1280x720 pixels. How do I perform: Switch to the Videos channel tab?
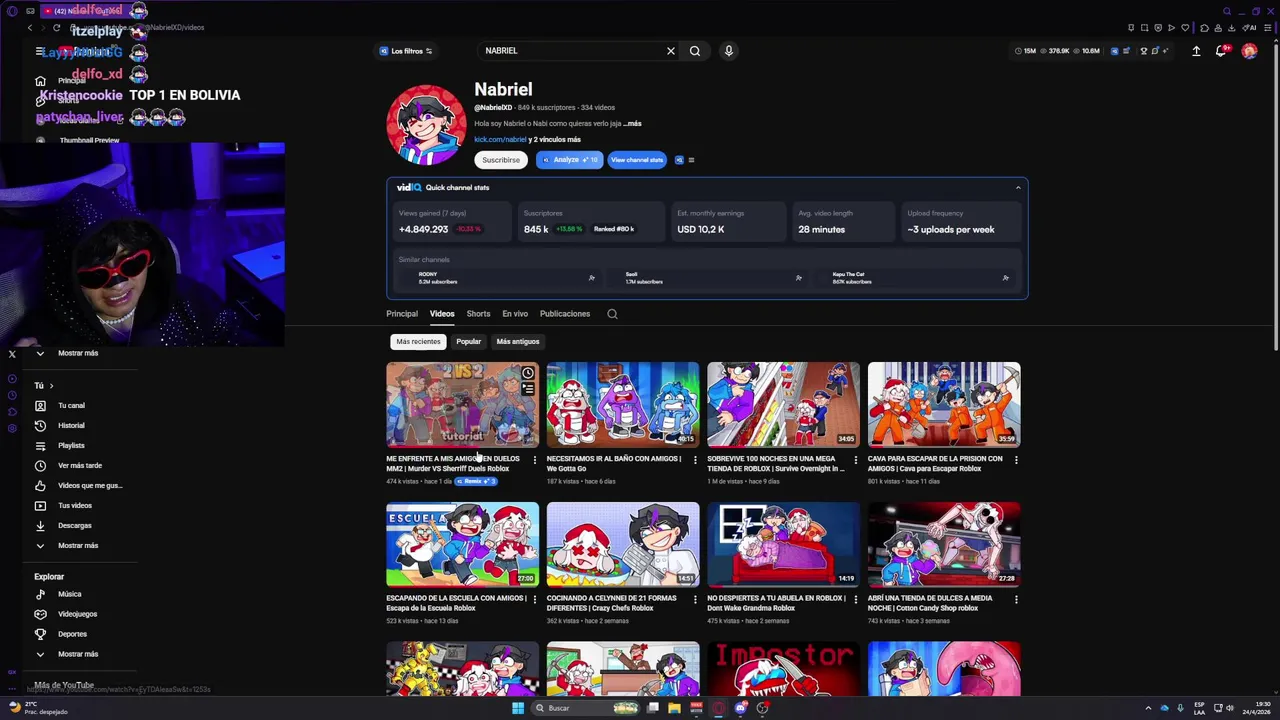tap(442, 314)
